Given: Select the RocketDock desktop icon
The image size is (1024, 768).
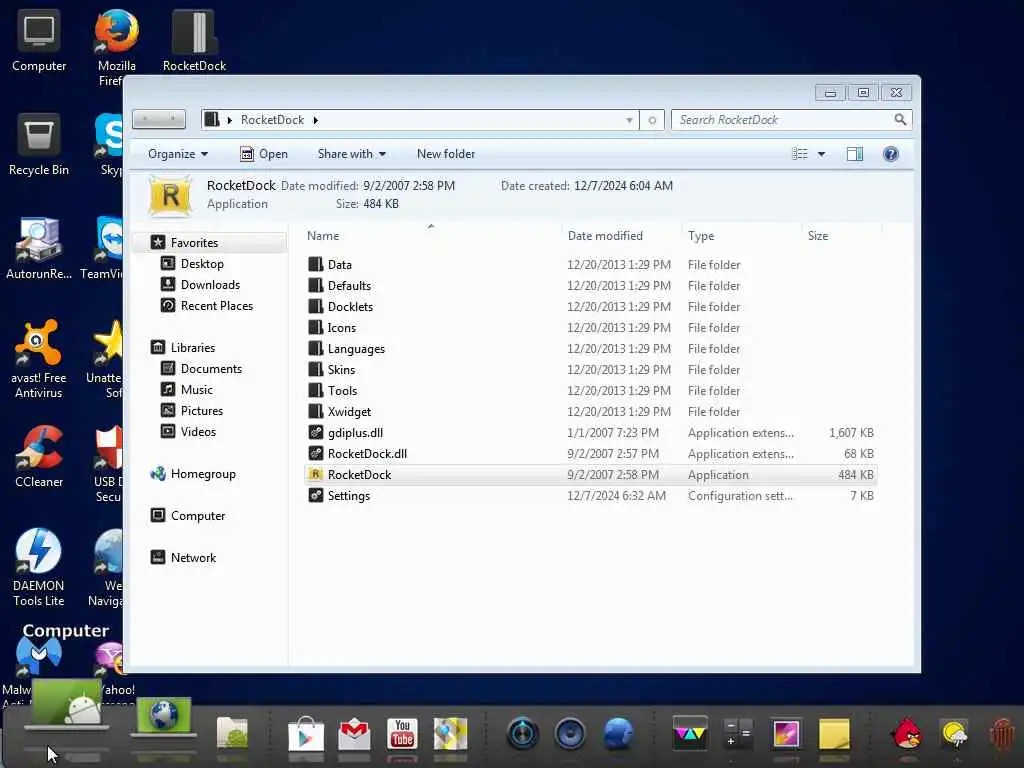Looking at the screenshot, I should coord(194,40).
